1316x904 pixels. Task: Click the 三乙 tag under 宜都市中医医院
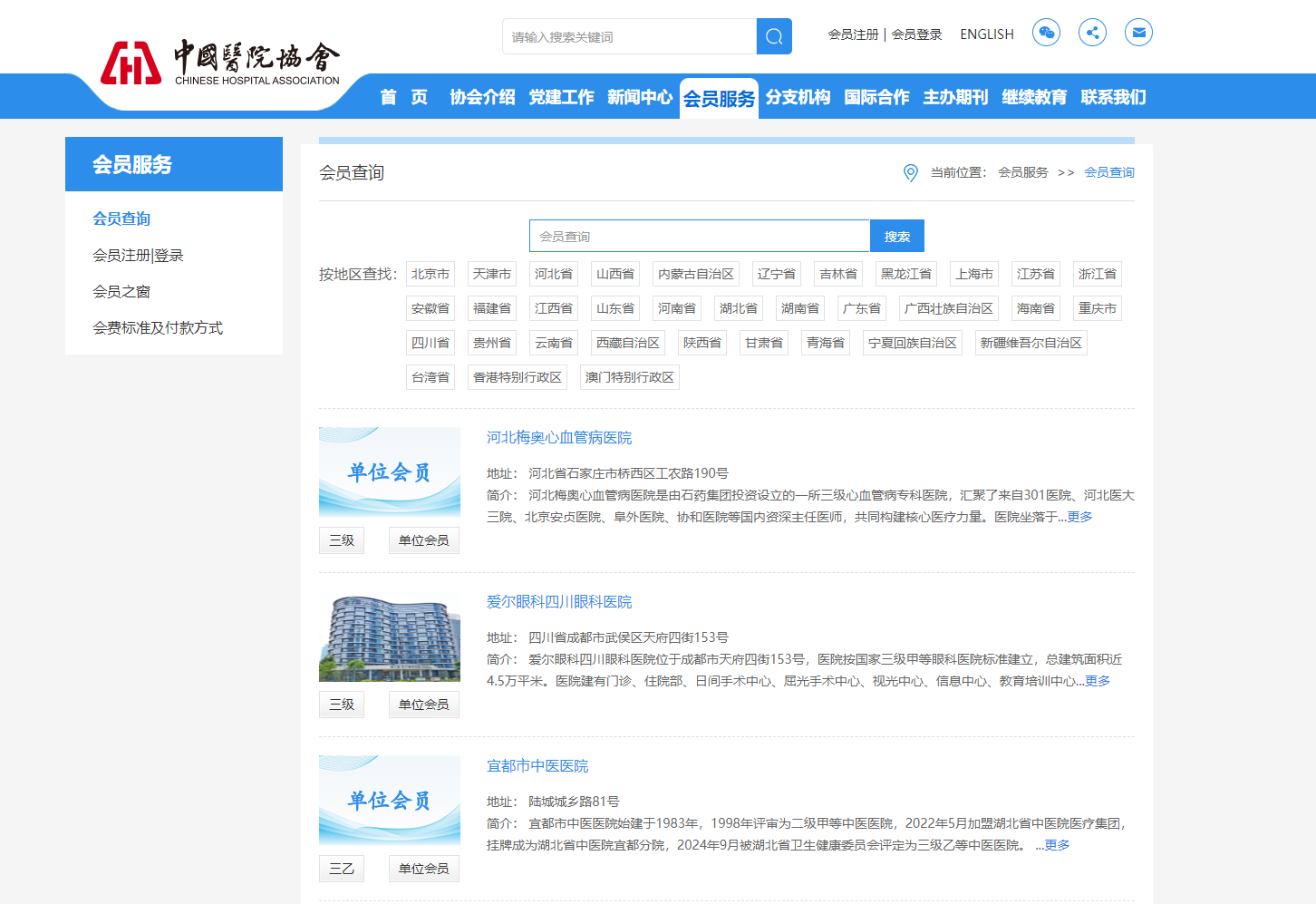[x=342, y=869]
